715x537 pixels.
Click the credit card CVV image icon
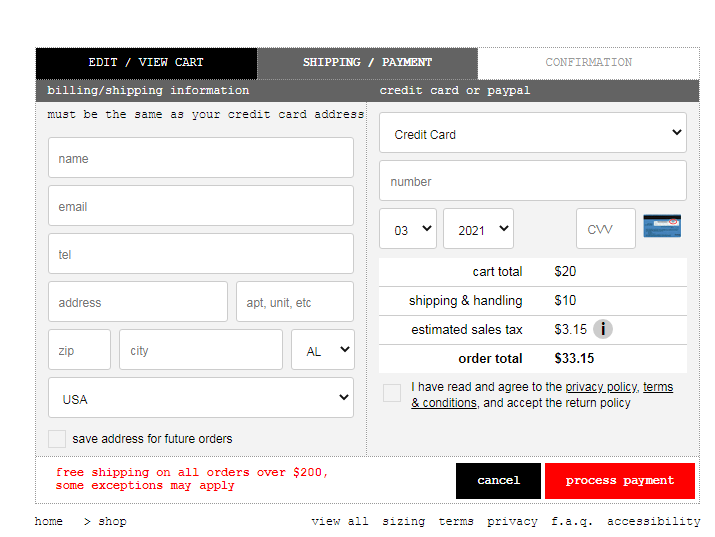coord(661,227)
